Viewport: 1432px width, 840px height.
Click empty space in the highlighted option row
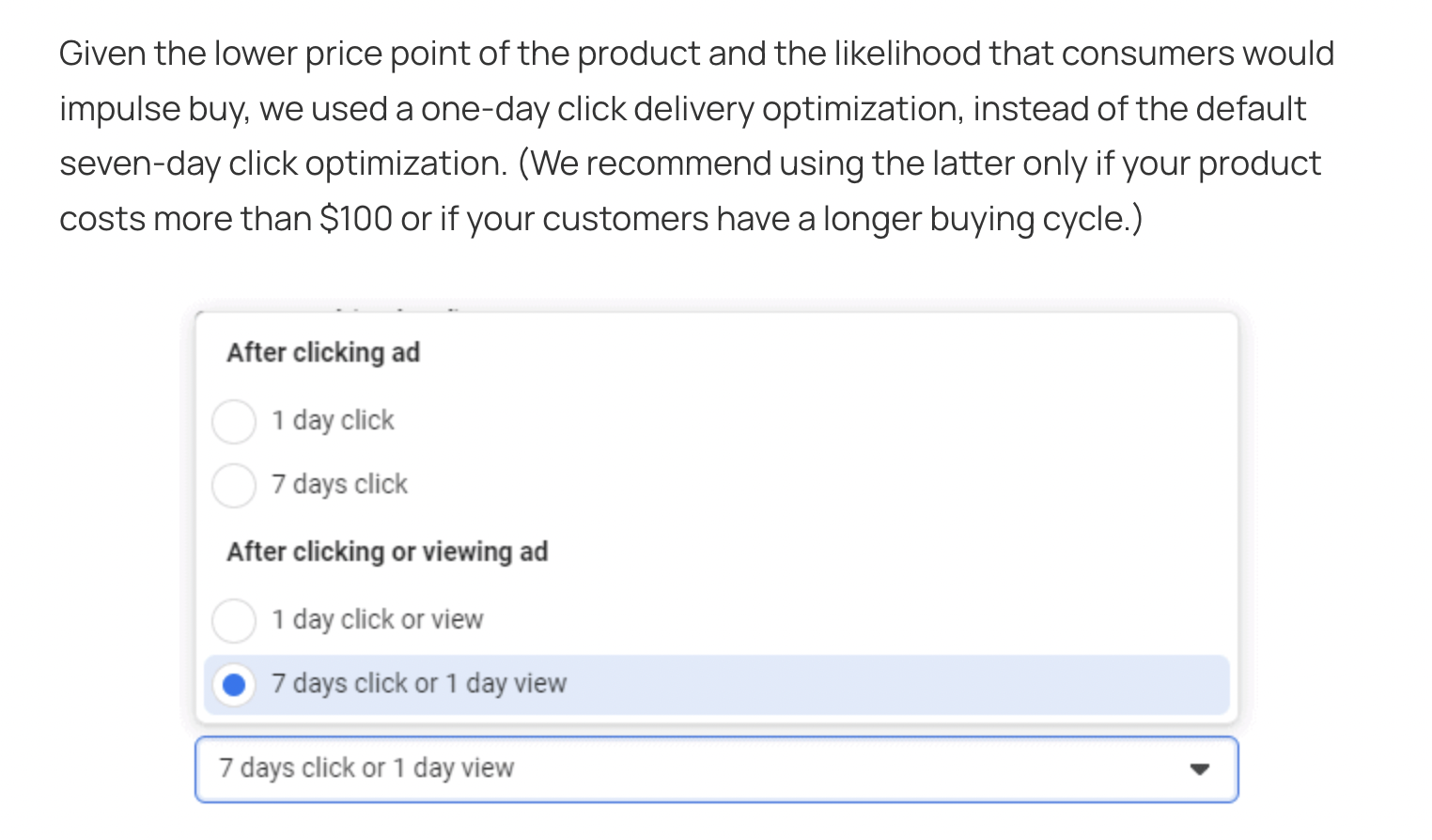point(893,684)
